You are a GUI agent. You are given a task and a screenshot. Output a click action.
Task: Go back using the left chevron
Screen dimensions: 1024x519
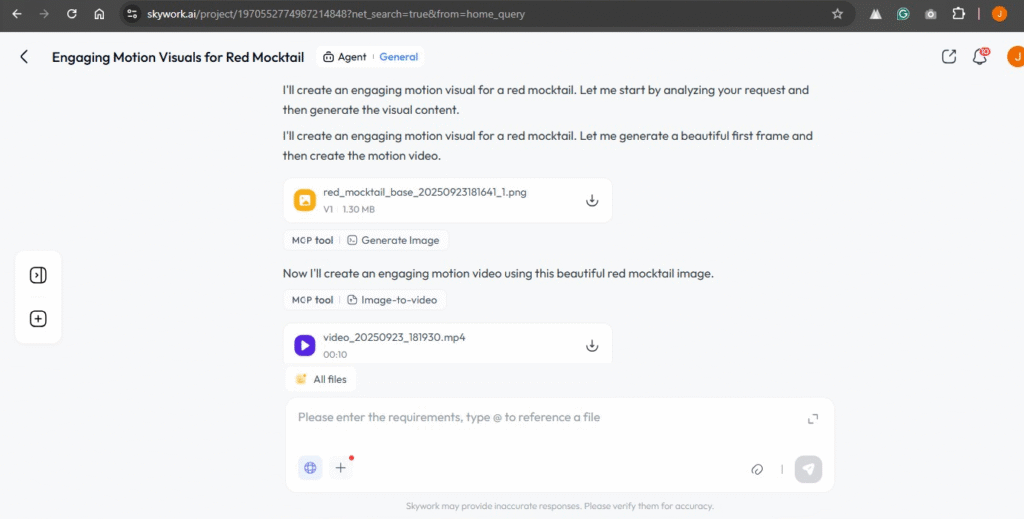click(x=24, y=57)
